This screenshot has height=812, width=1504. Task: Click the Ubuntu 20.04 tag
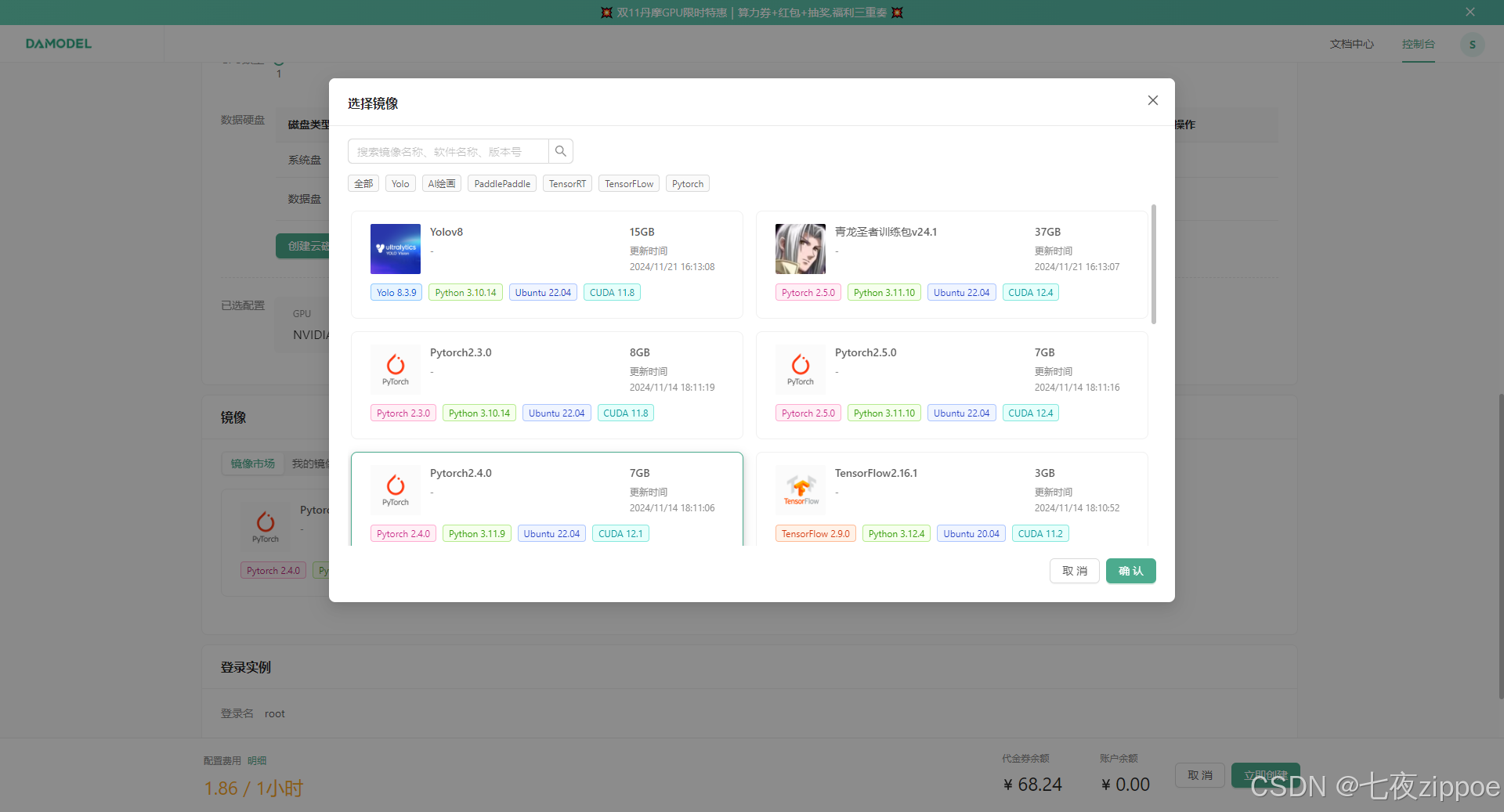coord(971,533)
